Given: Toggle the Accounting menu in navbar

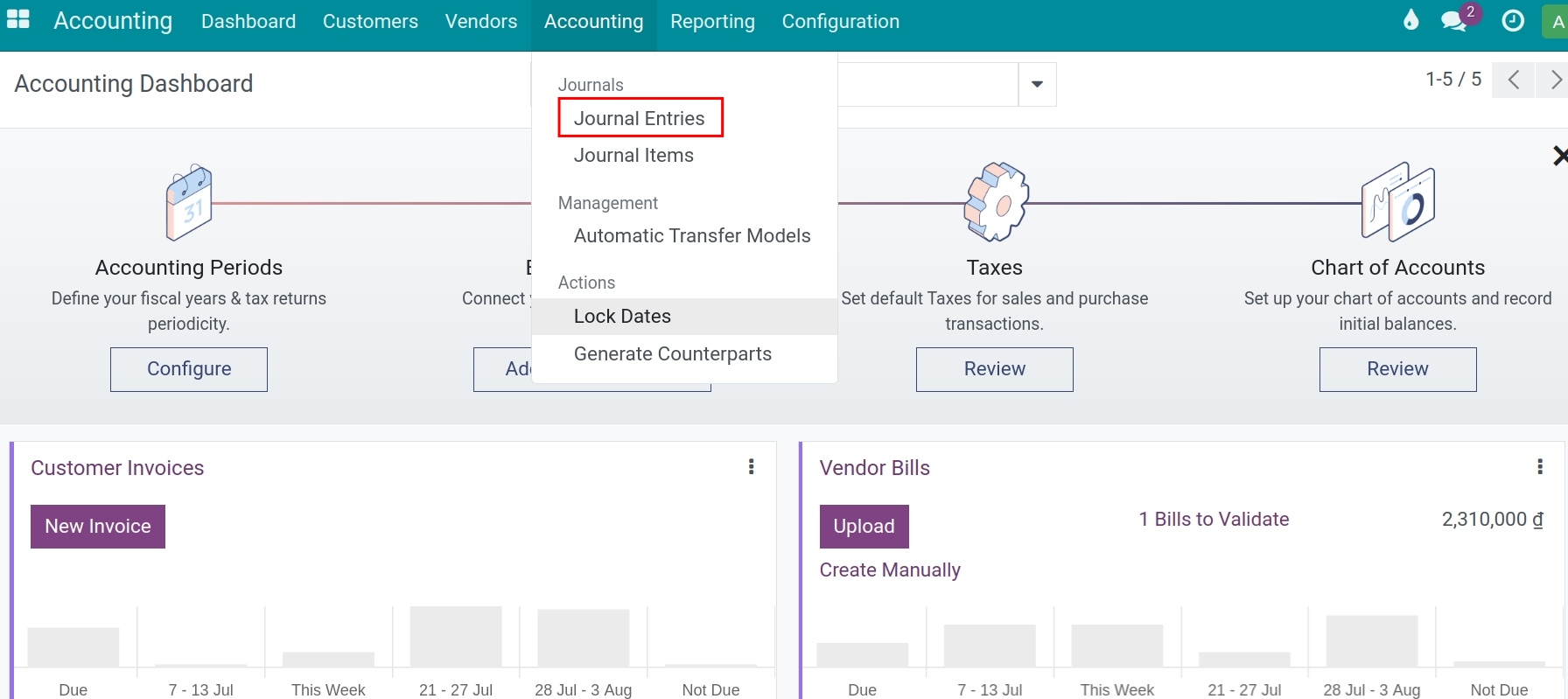Looking at the screenshot, I should [593, 21].
